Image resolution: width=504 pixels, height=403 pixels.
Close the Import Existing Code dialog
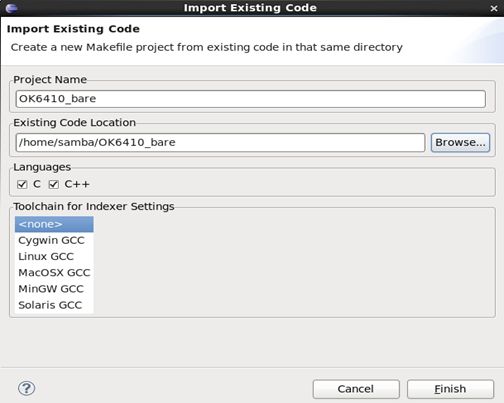[x=494, y=8]
